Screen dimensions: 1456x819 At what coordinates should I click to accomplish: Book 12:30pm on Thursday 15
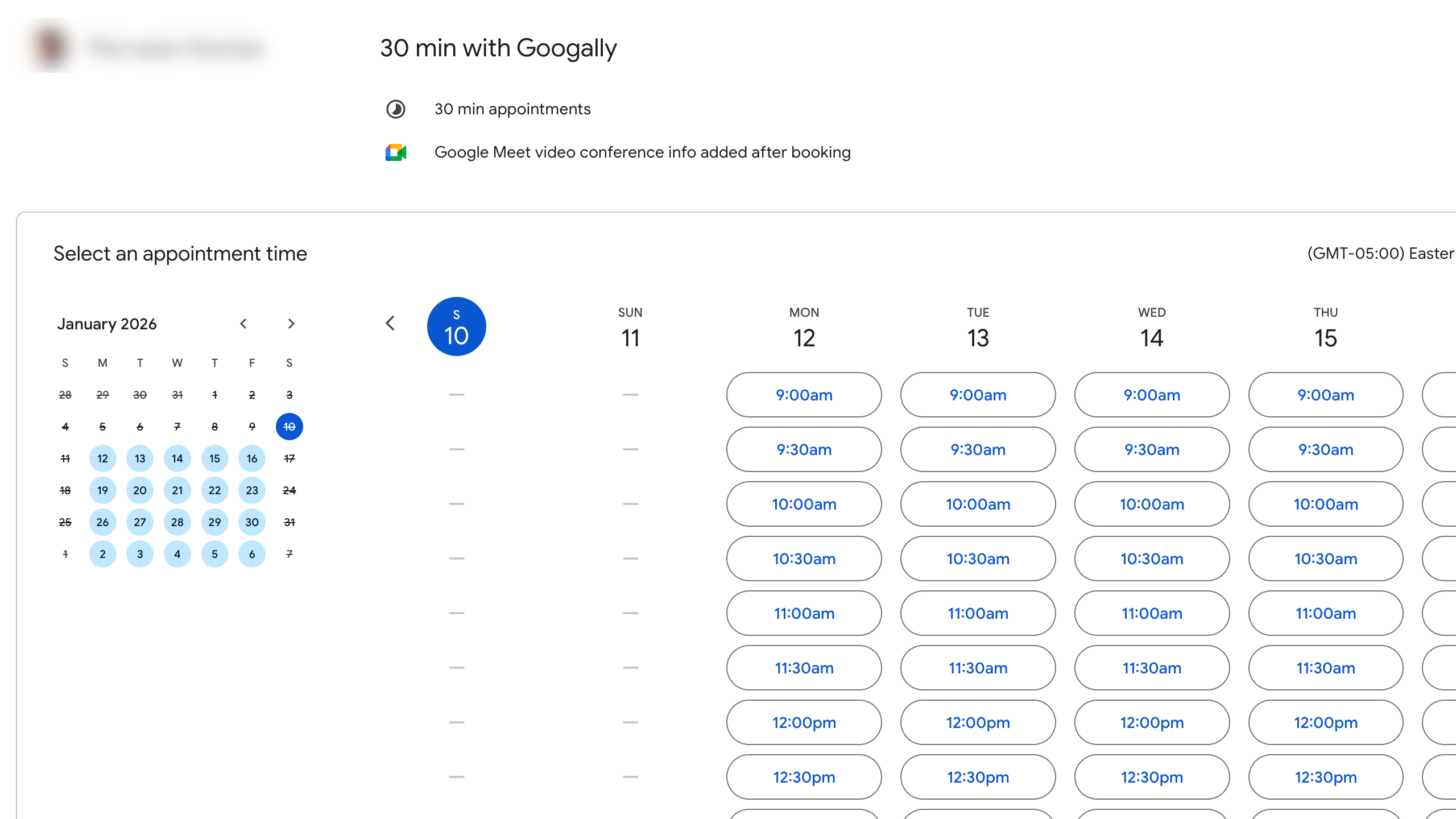(x=1325, y=777)
